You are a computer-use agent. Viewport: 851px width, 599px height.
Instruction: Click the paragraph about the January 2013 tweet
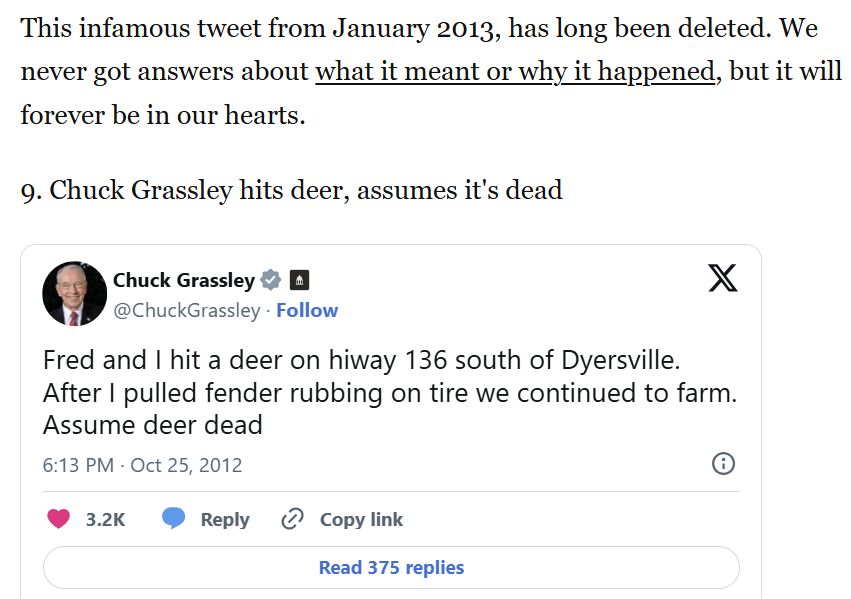click(x=431, y=72)
